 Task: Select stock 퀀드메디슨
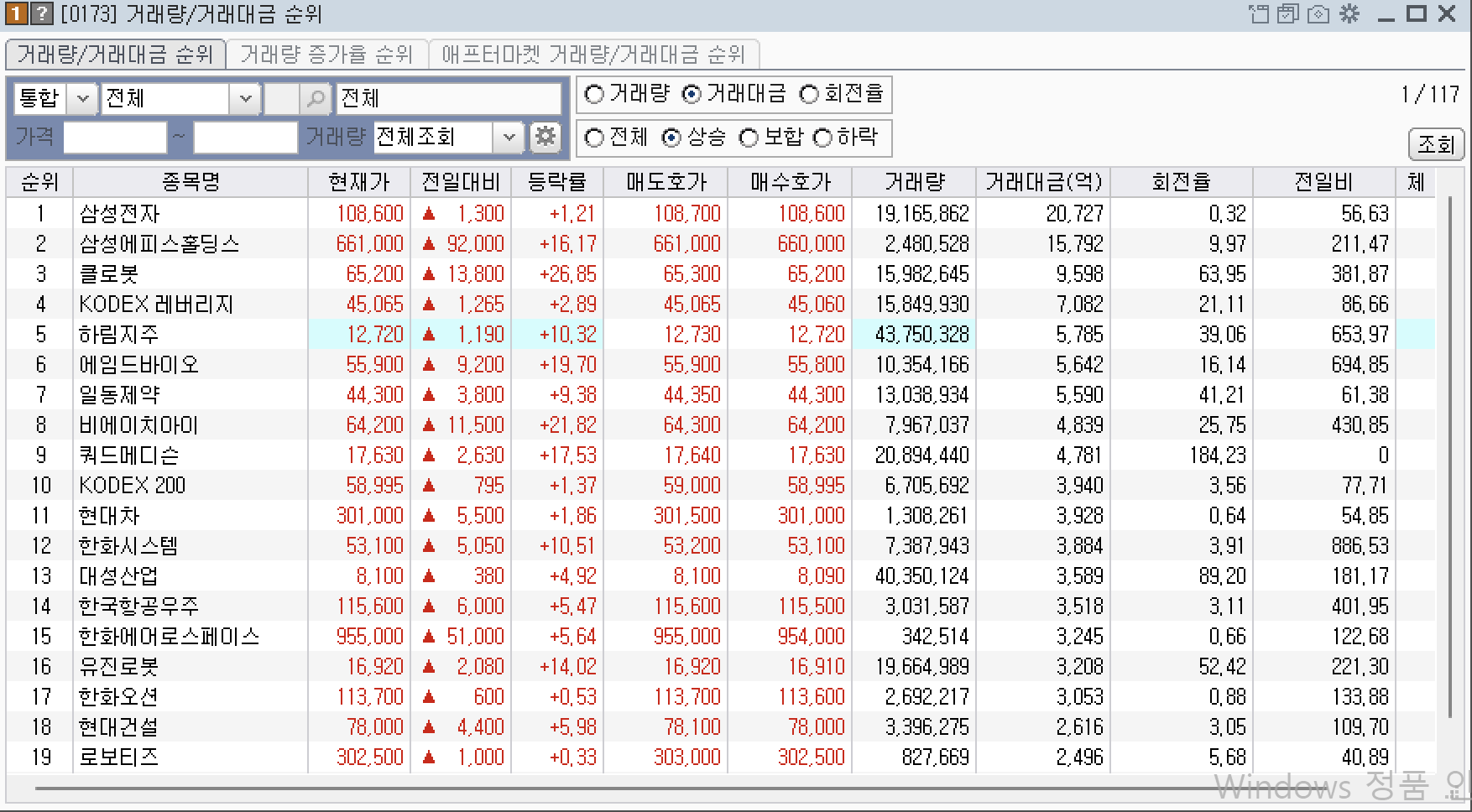(129, 455)
